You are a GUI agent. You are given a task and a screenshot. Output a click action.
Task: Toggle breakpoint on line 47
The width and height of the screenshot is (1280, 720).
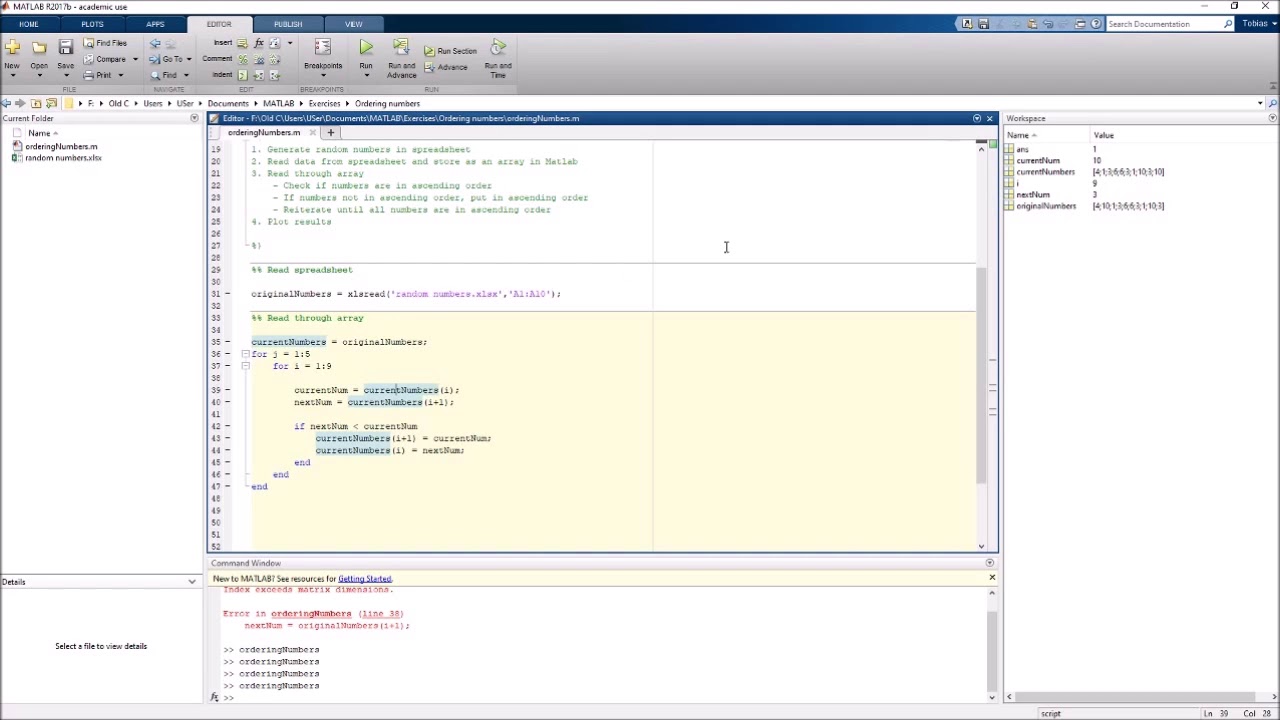[227, 486]
